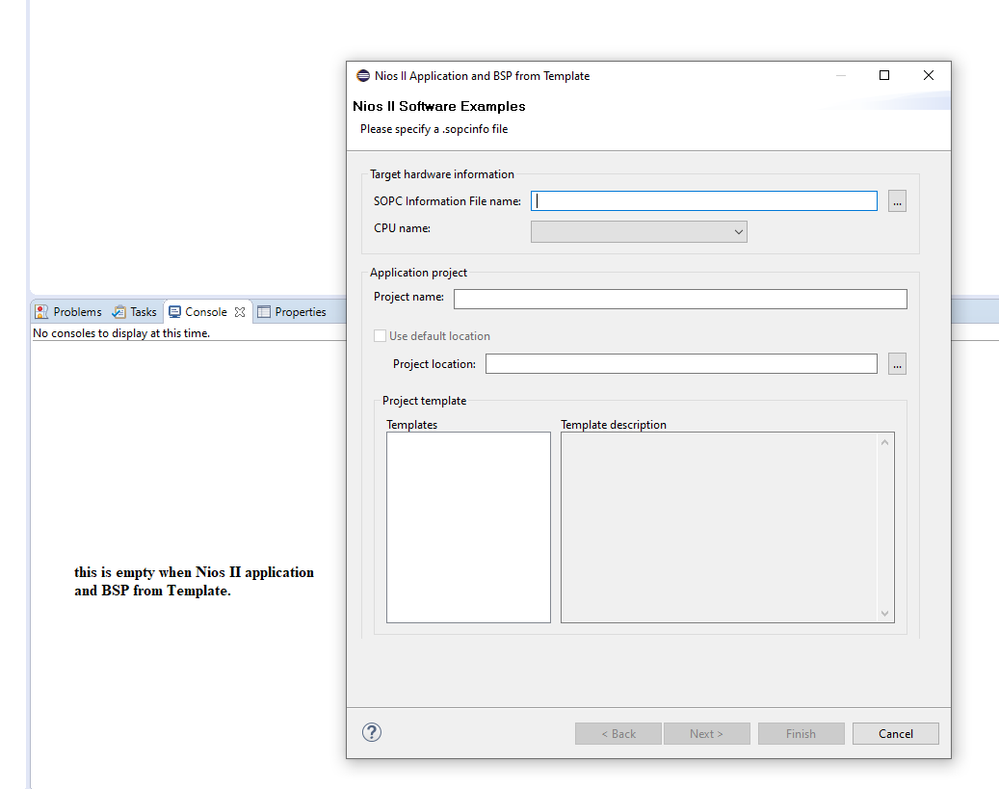This screenshot has width=999, height=789.
Task: Browse for the project location folder
Action: click(x=897, y=364)
